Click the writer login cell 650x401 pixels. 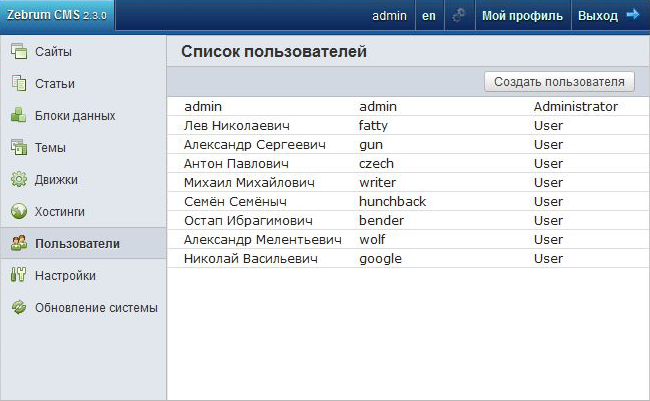click(377, 182)
